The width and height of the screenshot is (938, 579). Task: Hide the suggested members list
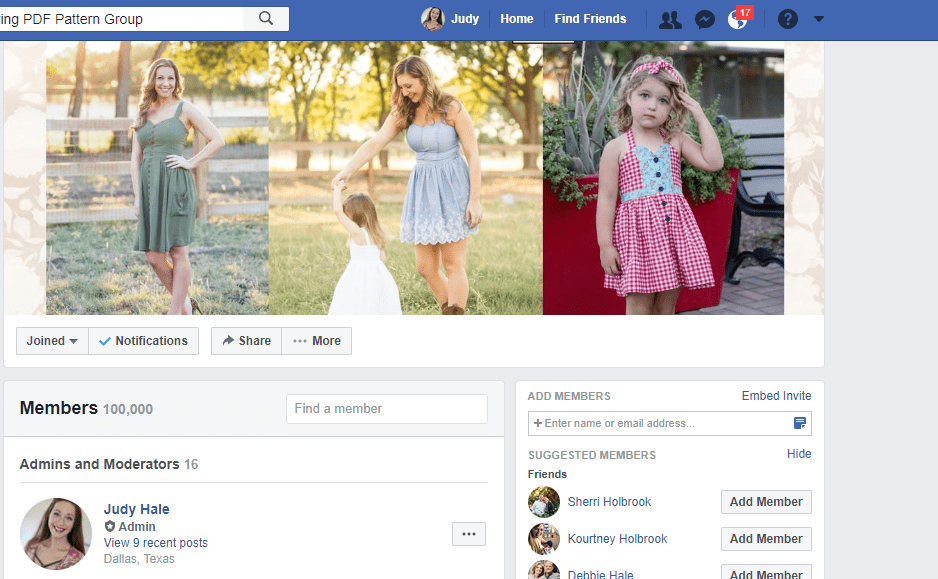[799, 454]
